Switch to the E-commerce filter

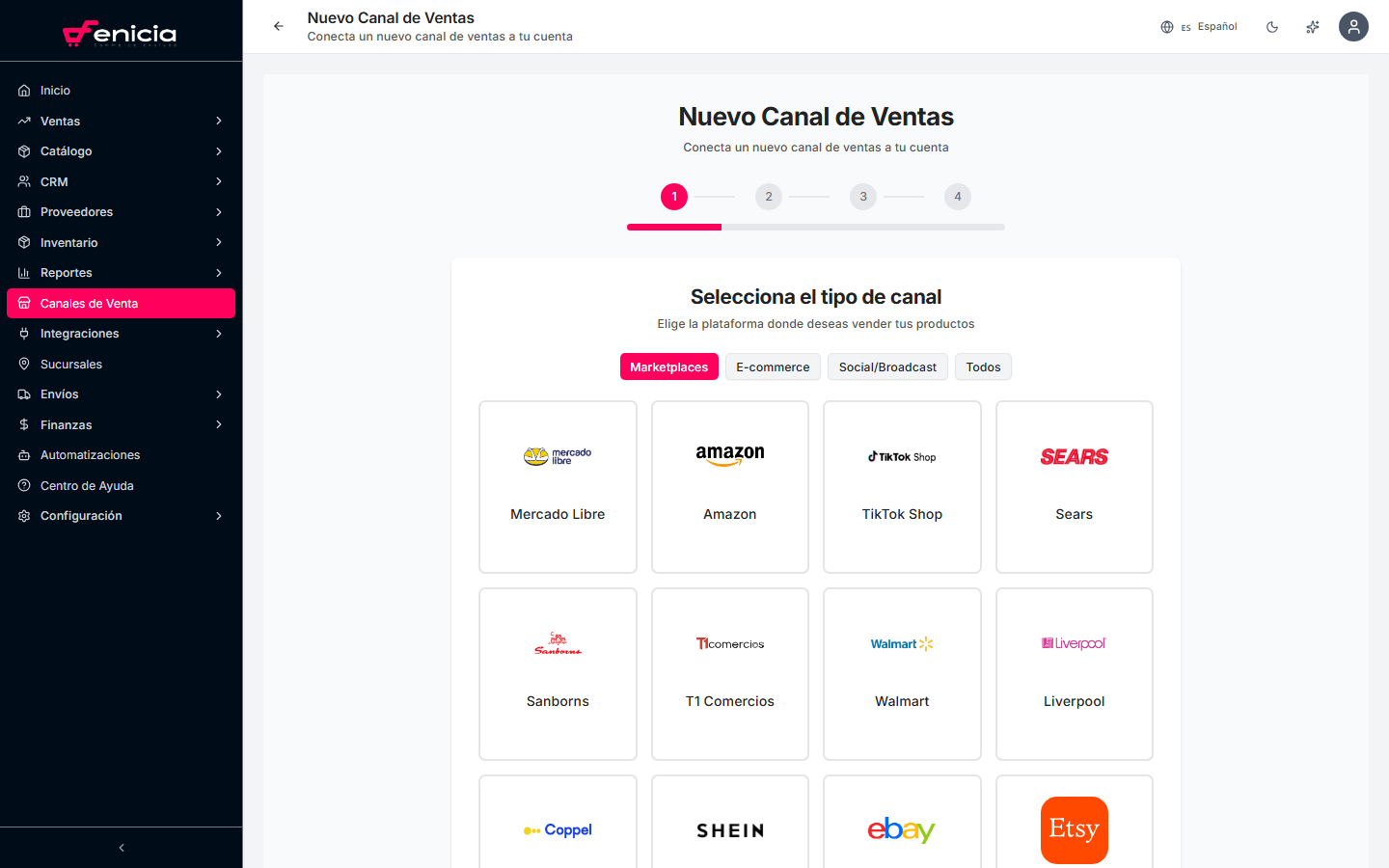773,367
